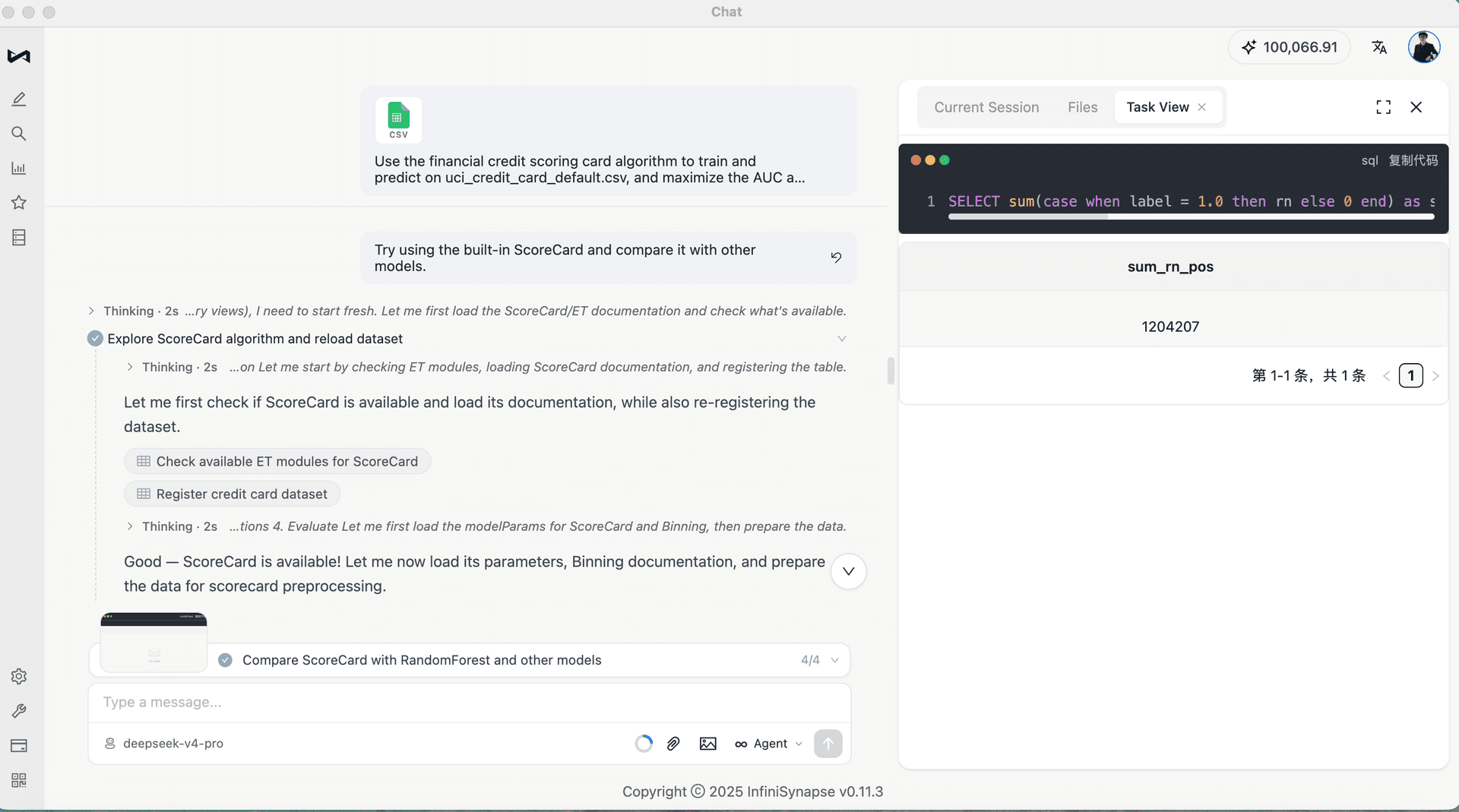
Task: Click the sum_rn_pos column header
Action: [x=1170, y=267]
